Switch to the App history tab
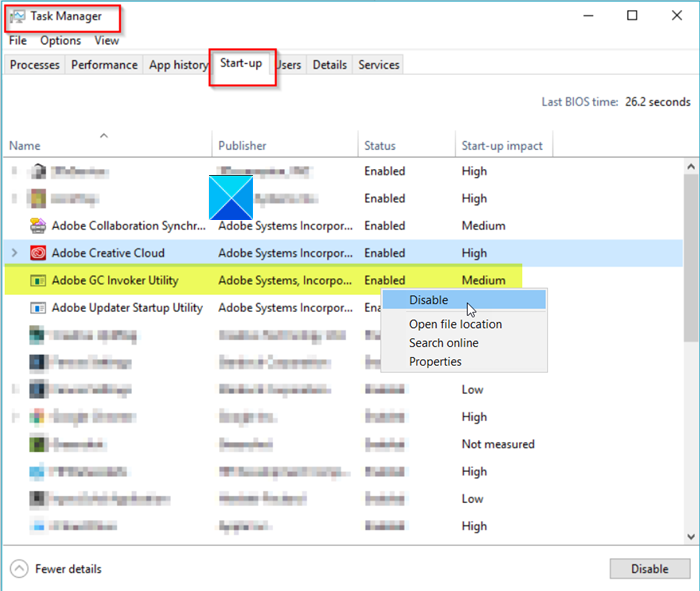Screen dimensions: 700x591 (178, 65)
